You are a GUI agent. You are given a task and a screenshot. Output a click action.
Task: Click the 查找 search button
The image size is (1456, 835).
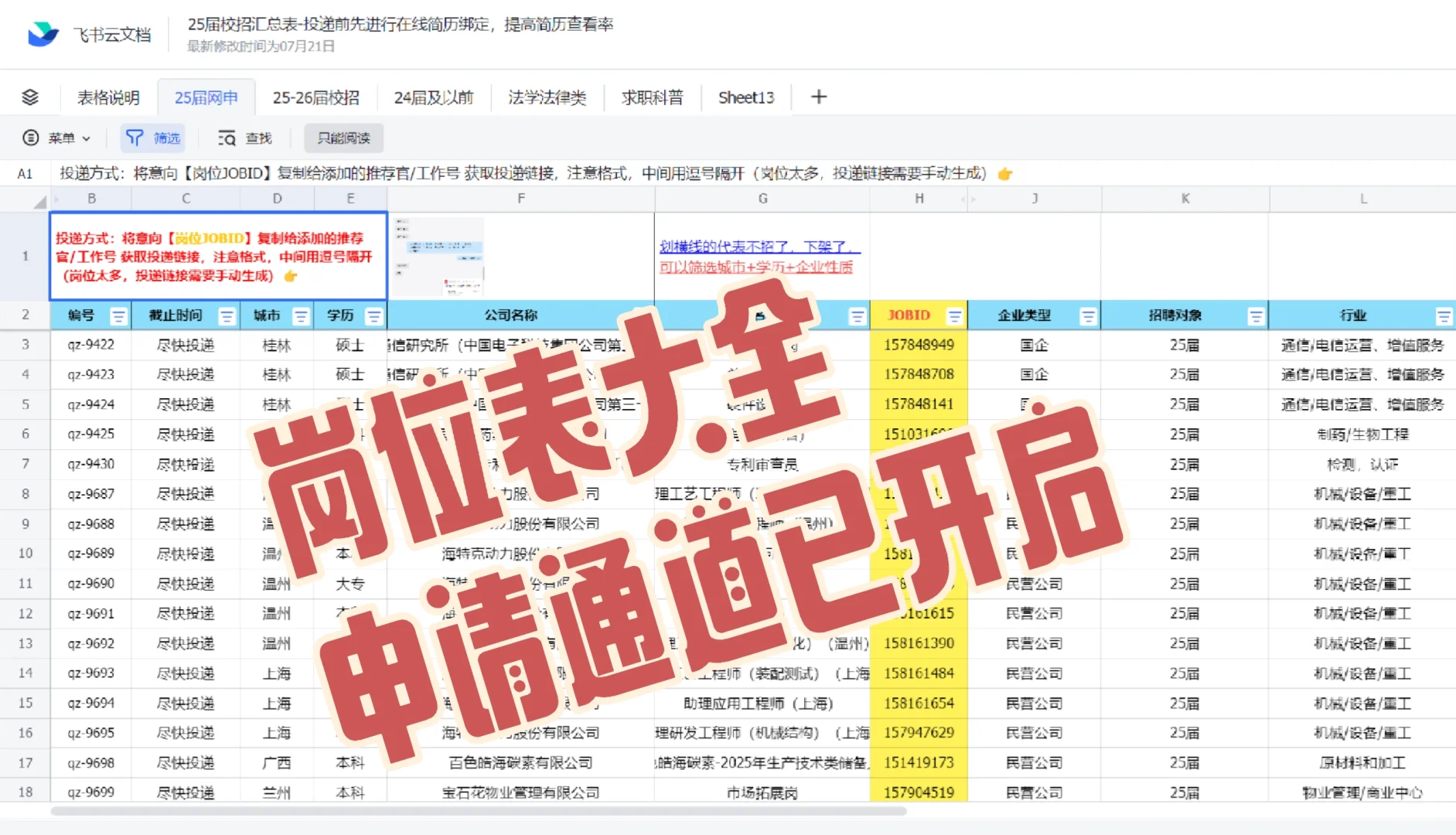coord(245,138)
